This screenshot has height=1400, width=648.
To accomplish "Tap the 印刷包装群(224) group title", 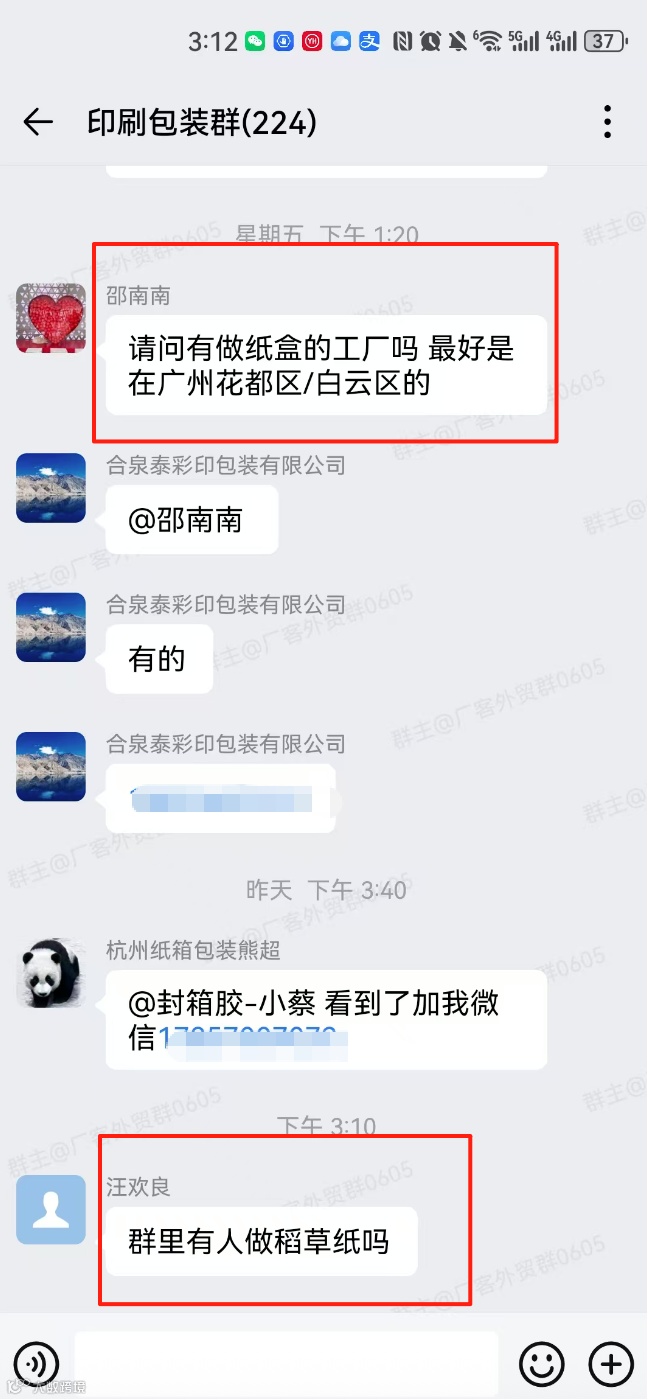I will pos(202,122).
